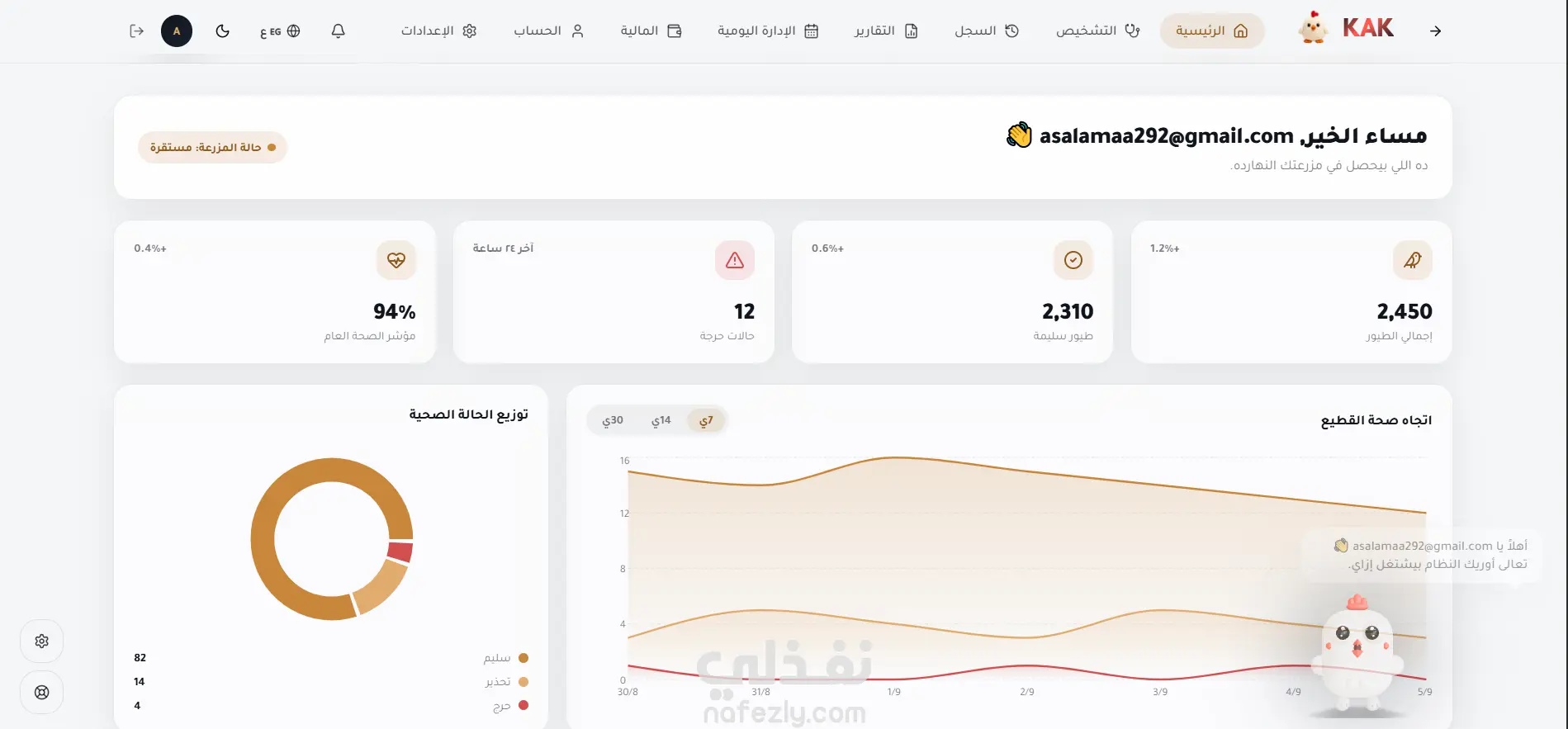Open السجل history page
Viewport: 1568px width, 729px height.
pyautogui.click(x=987, y=31)
